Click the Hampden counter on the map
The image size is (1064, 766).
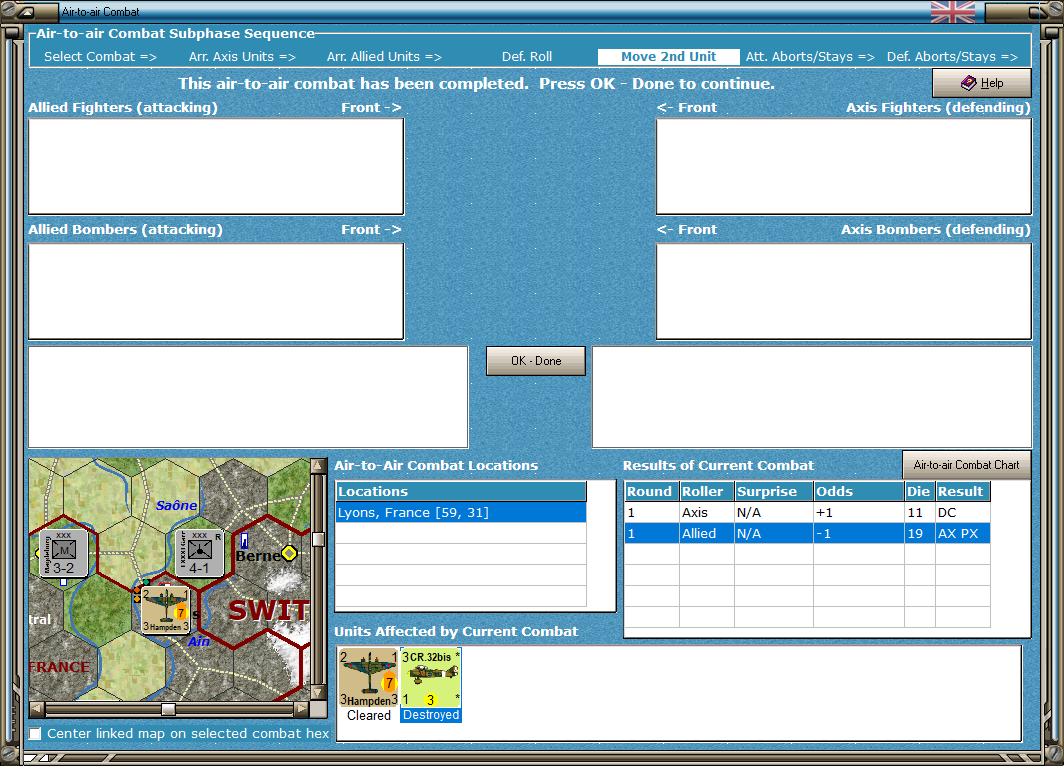pos(166,610)
